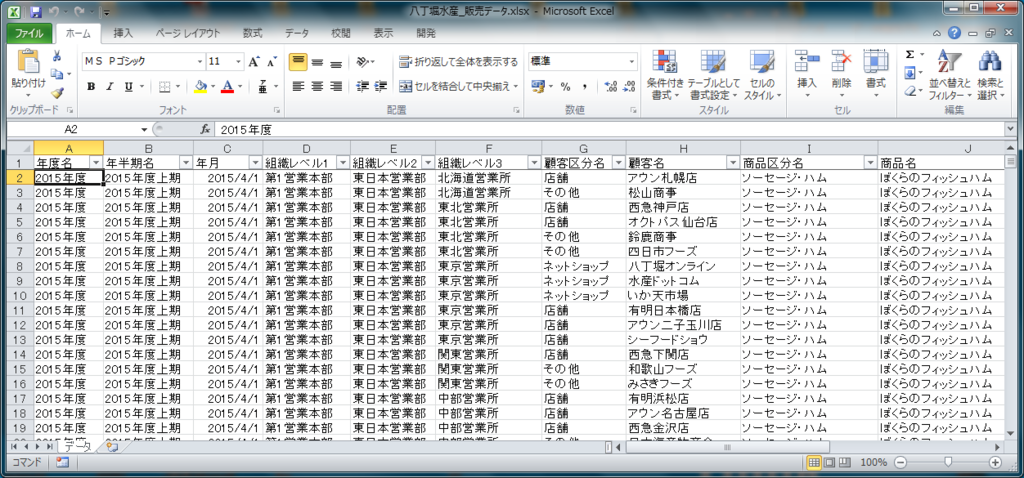The image size is (1024, 478).
Task: Open filter dropdown for 商品区分名 column
Action: pyautogui.click(x=870, y=162)
